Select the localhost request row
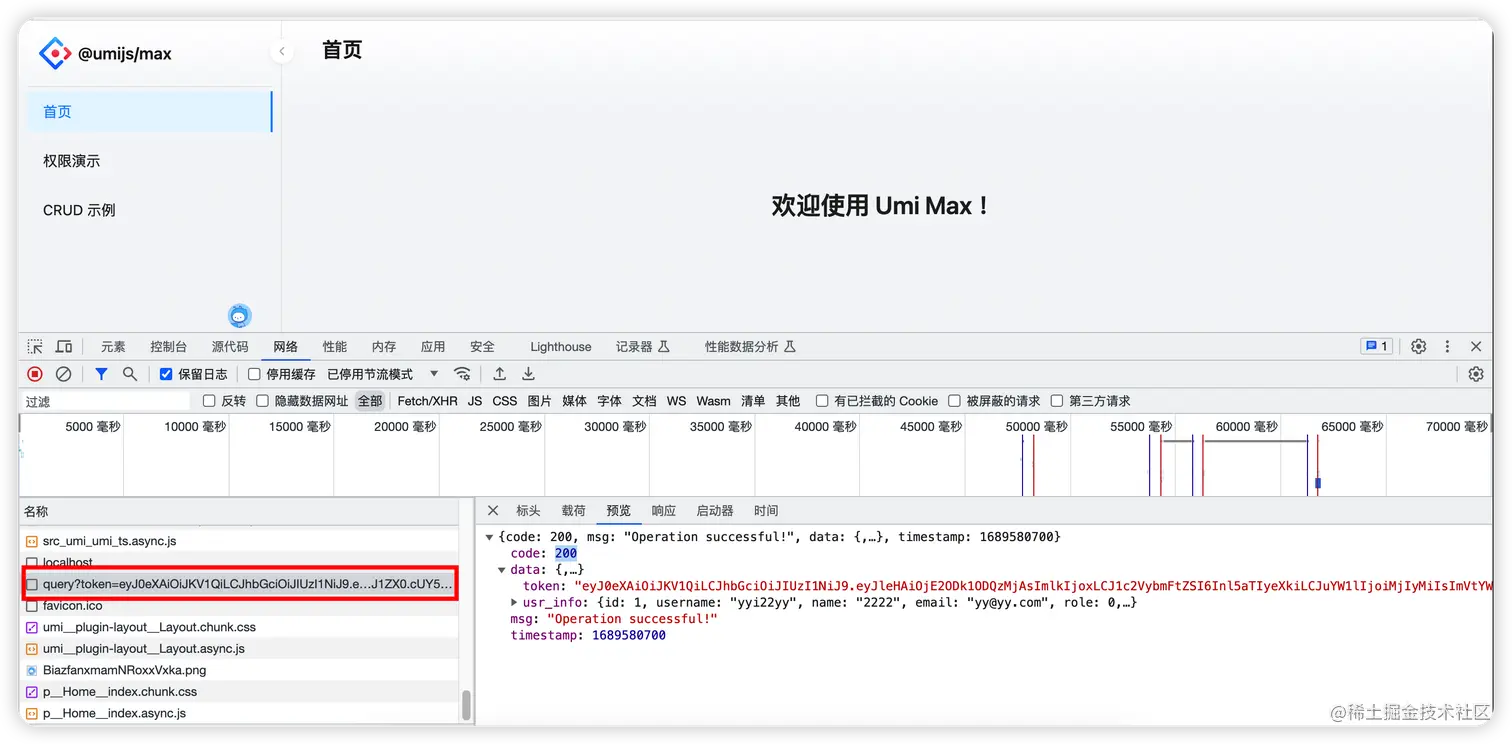 coord(239,563)
